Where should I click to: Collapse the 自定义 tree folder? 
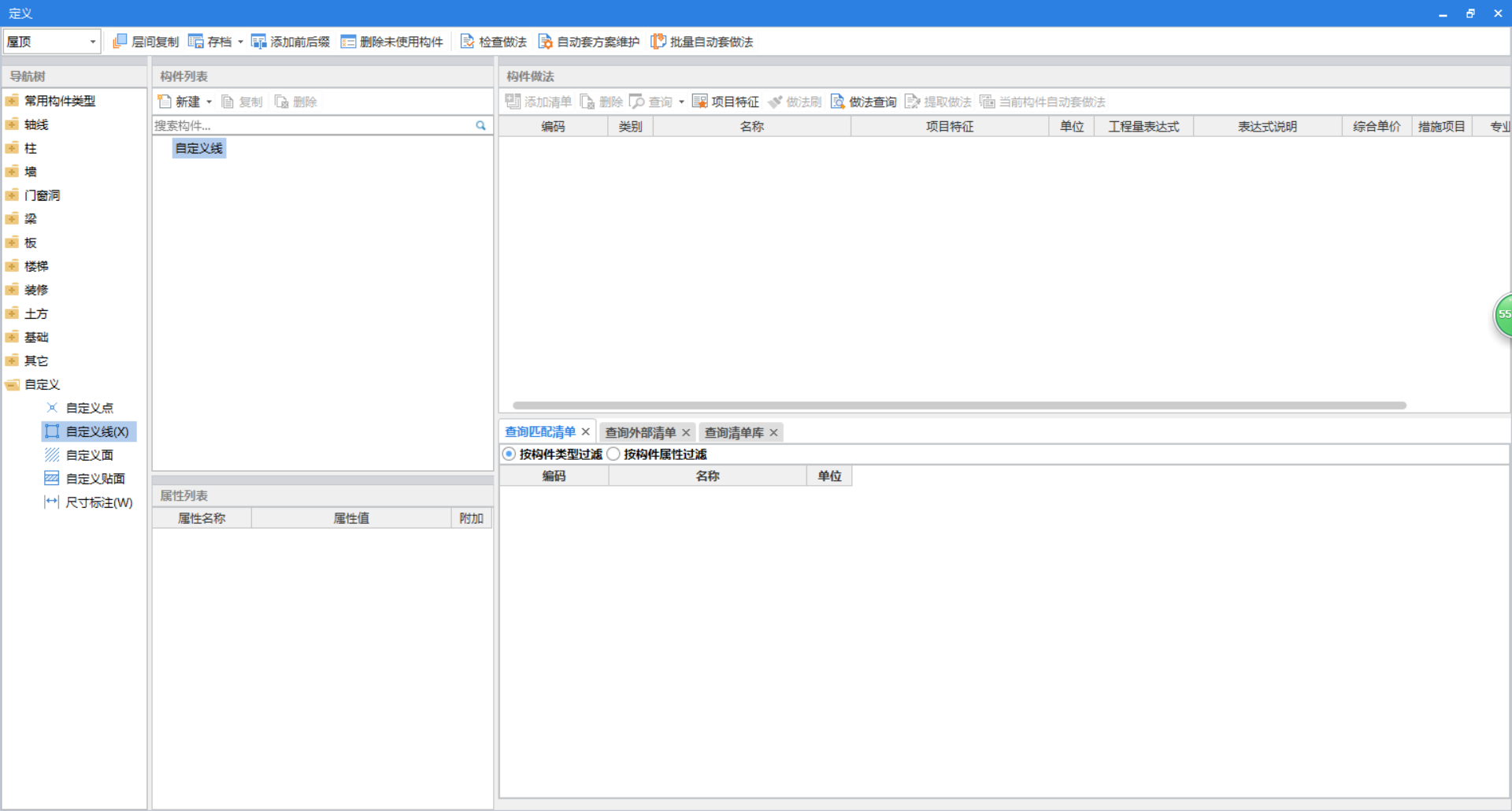click(12, 384)
